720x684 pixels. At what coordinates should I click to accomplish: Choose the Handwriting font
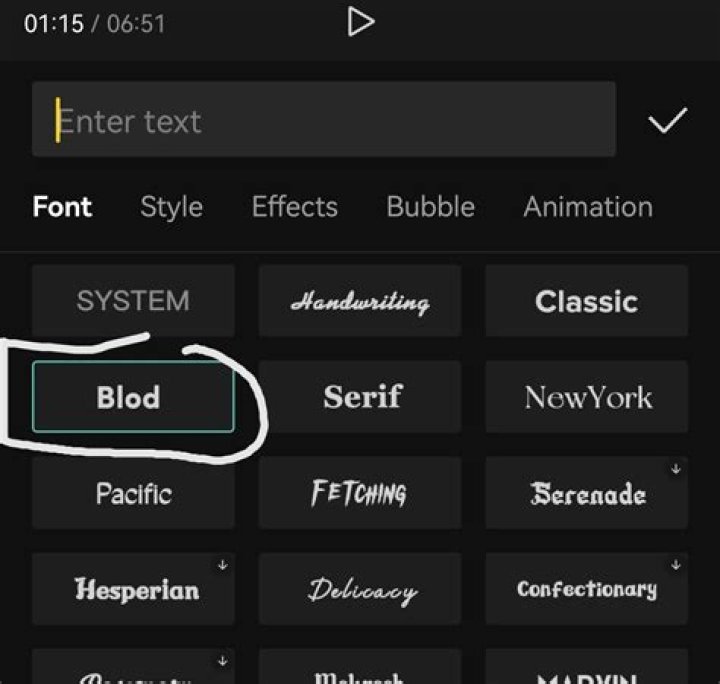tap(360, 301)
